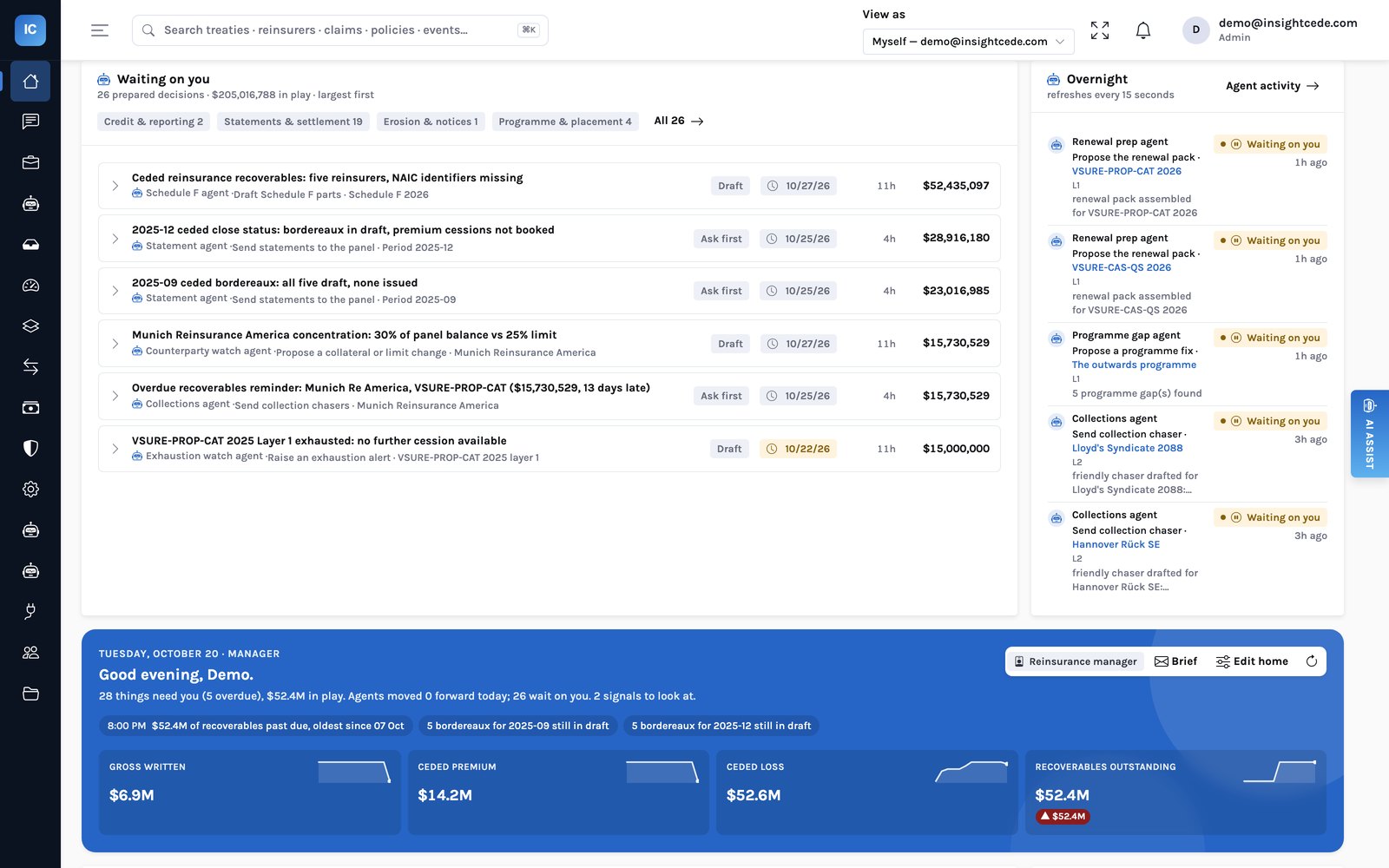The height and width of the screenshot is (868, 1389).
Task: Open the people users sidebar icon
Action: coord(30,652)
